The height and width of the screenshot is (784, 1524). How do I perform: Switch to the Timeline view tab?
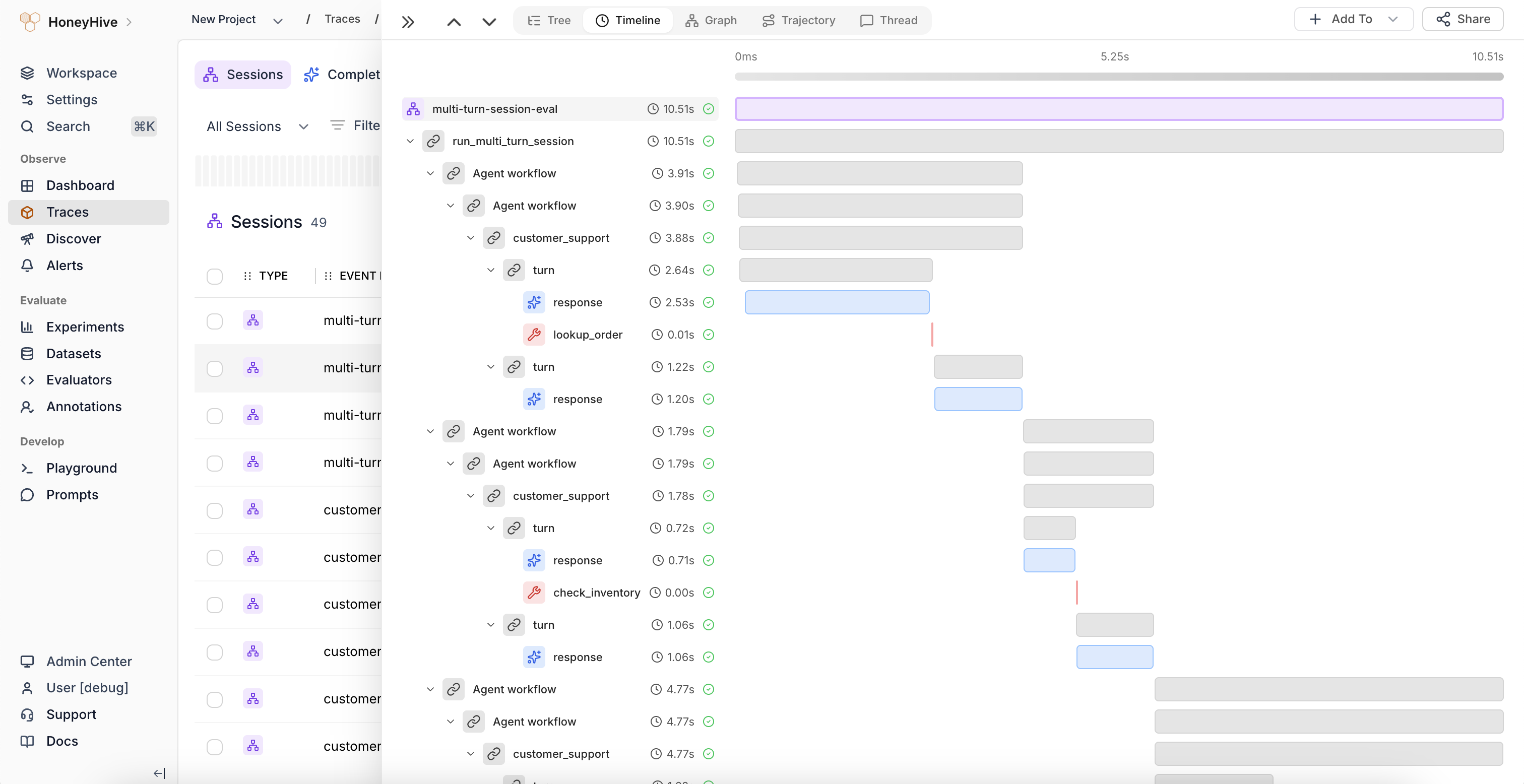[x=627, y=20]
